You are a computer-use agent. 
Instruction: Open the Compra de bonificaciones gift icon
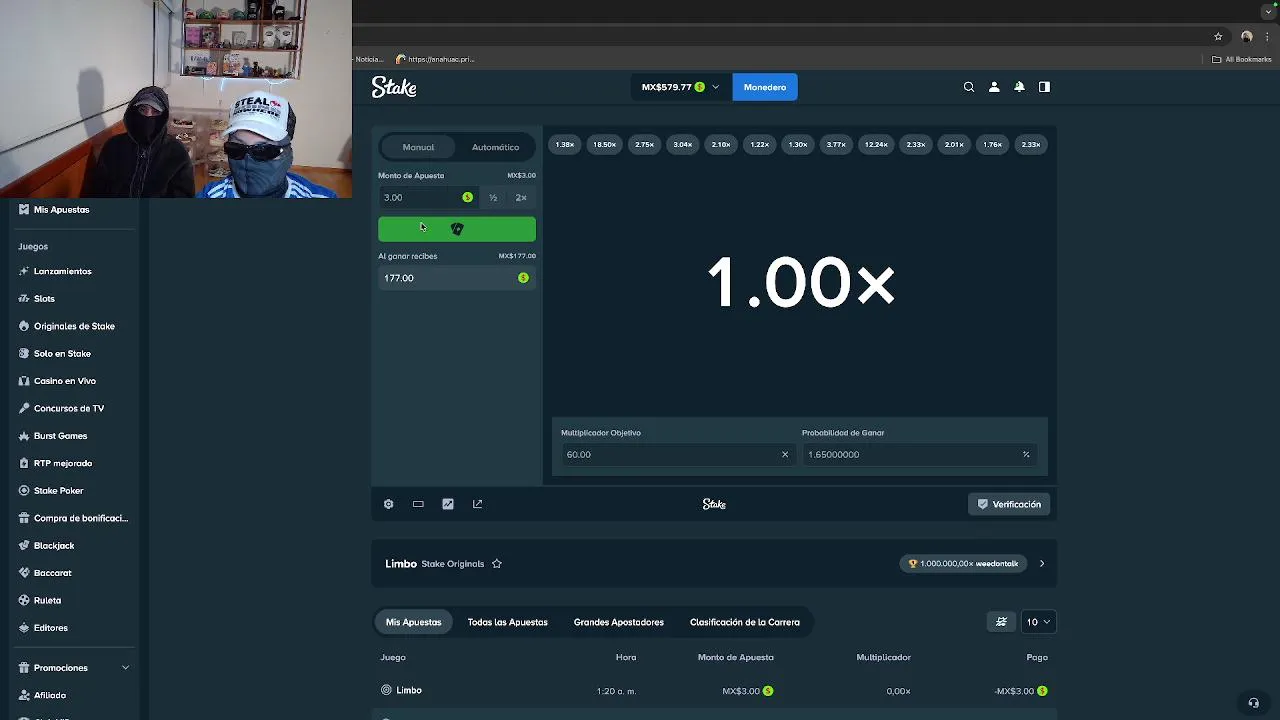(23, 518)
